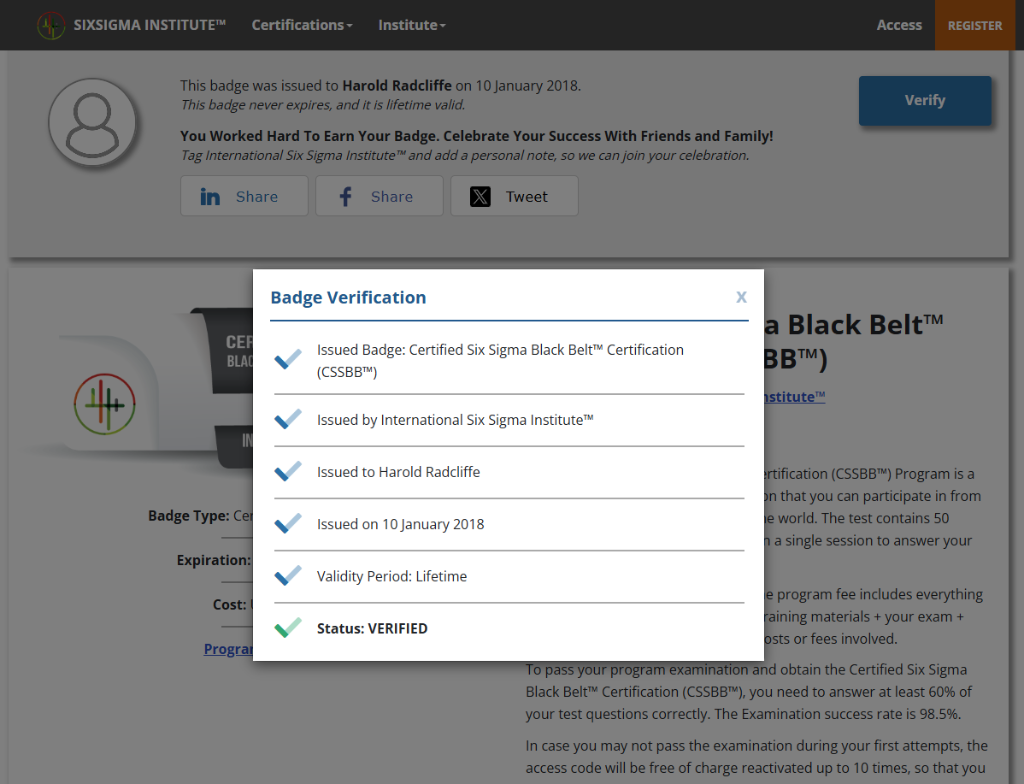Click the X (Twitter) tweet icon
The width and height of the screenshot is (1024, 784).
point(480,197)
